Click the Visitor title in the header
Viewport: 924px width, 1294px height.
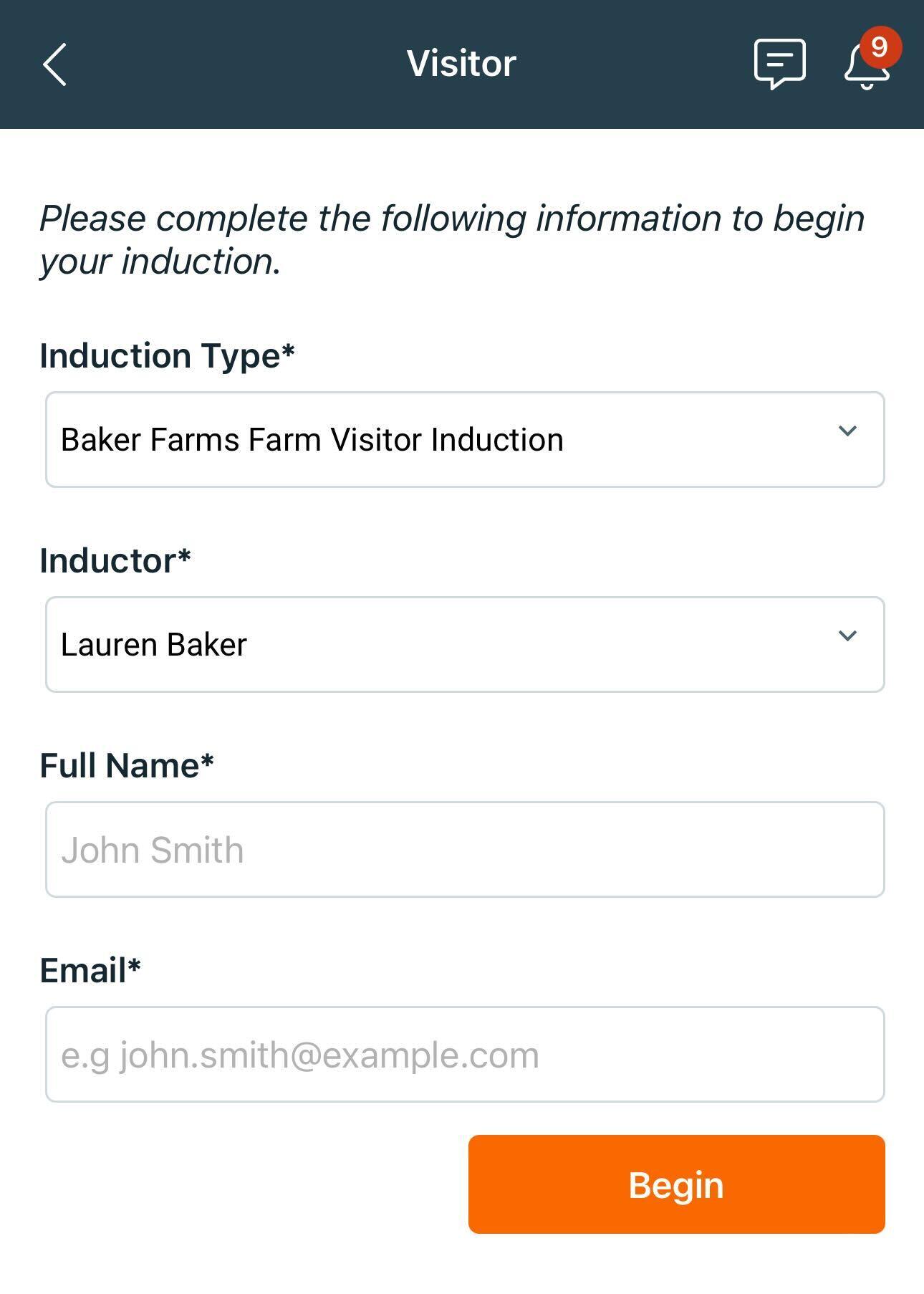pos(461,63)
